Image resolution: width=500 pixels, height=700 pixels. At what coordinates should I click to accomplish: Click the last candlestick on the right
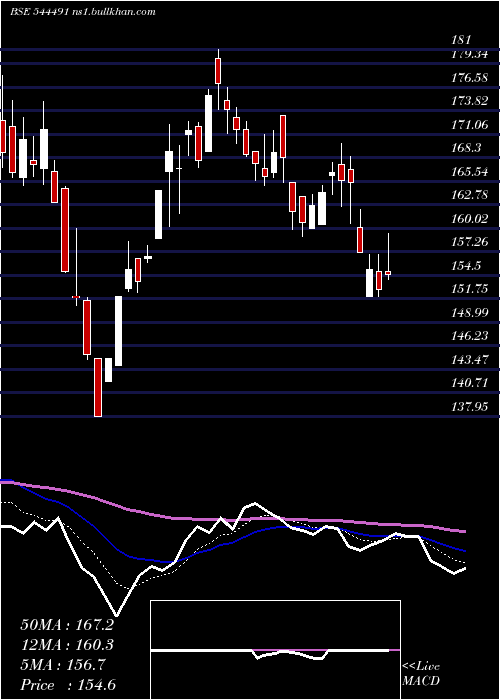point(388,272)
